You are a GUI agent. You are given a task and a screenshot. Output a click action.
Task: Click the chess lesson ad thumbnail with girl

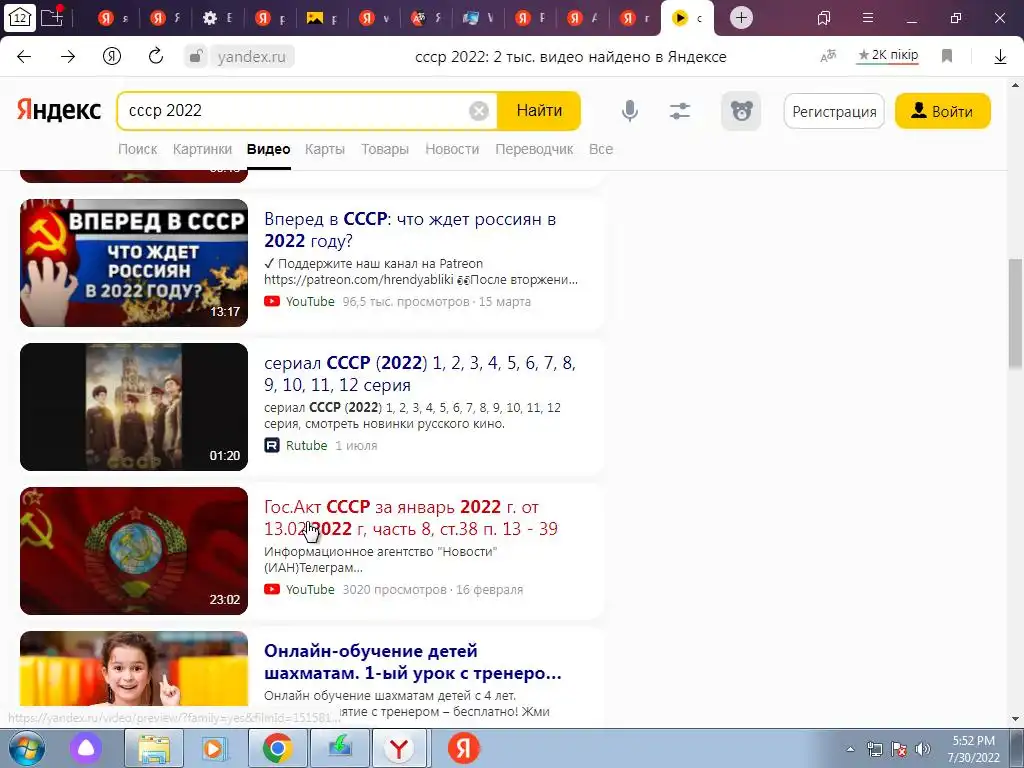point(134,668)
